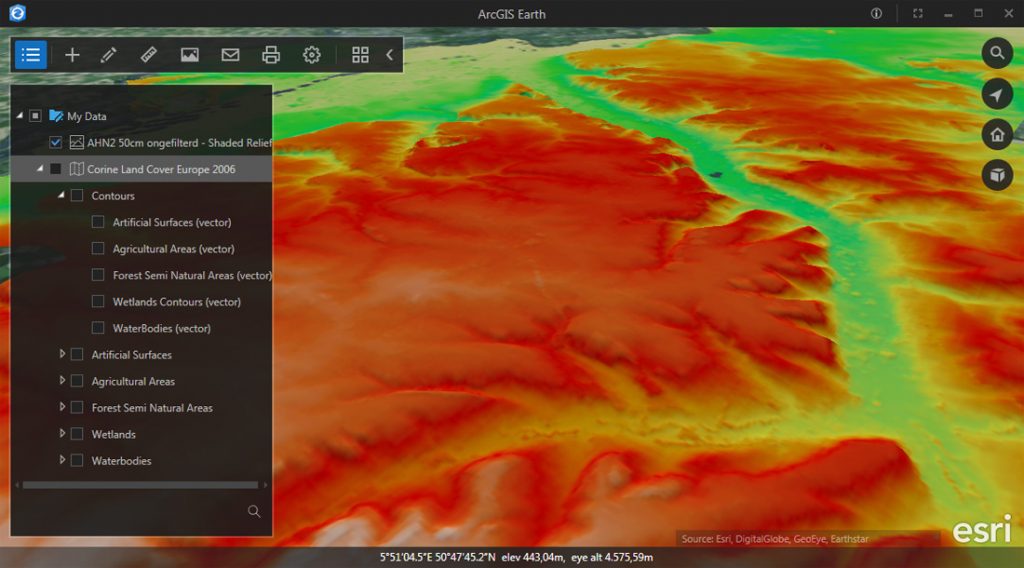
Task: Click the ArcGIS Earth logo icon
Action: [18, 13]
